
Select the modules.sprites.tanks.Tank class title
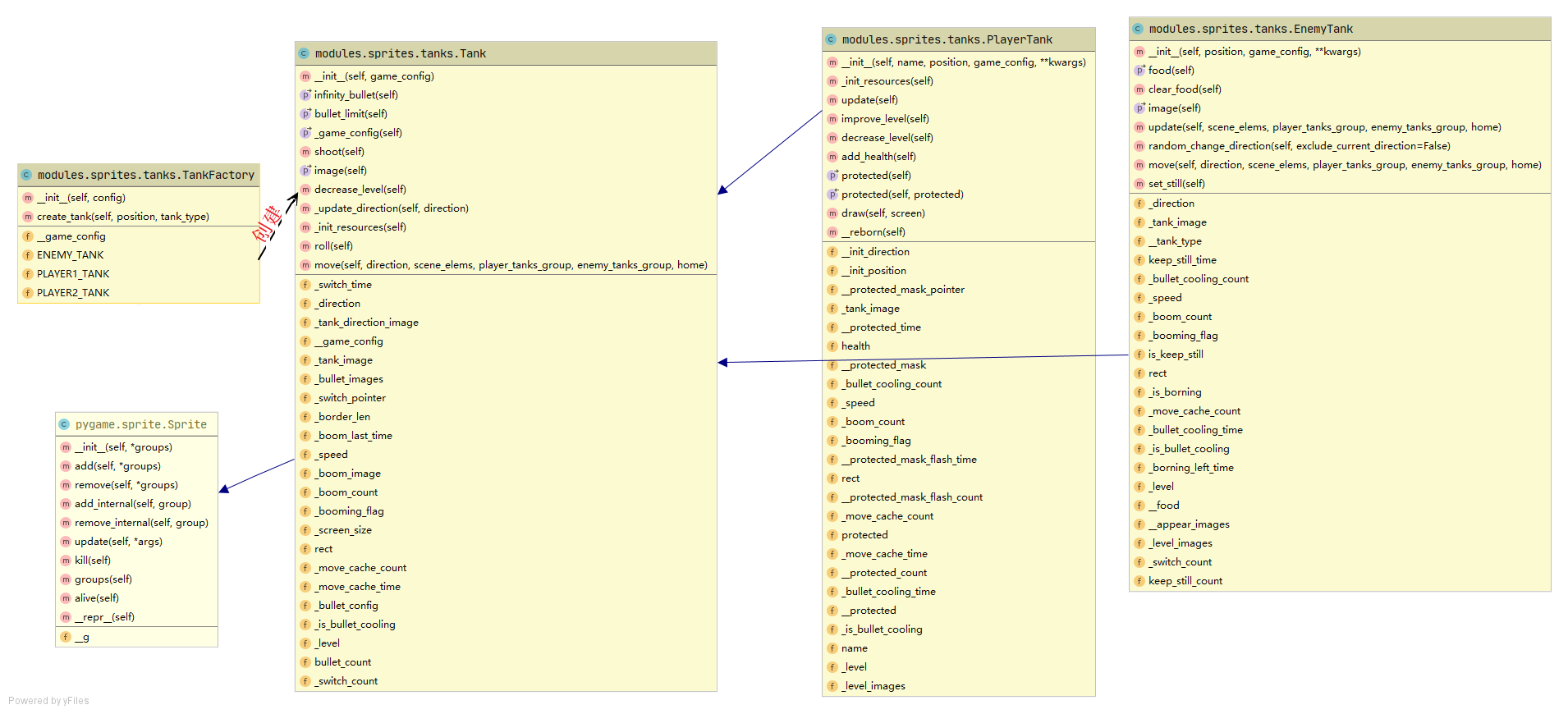[x=401, y=53]
